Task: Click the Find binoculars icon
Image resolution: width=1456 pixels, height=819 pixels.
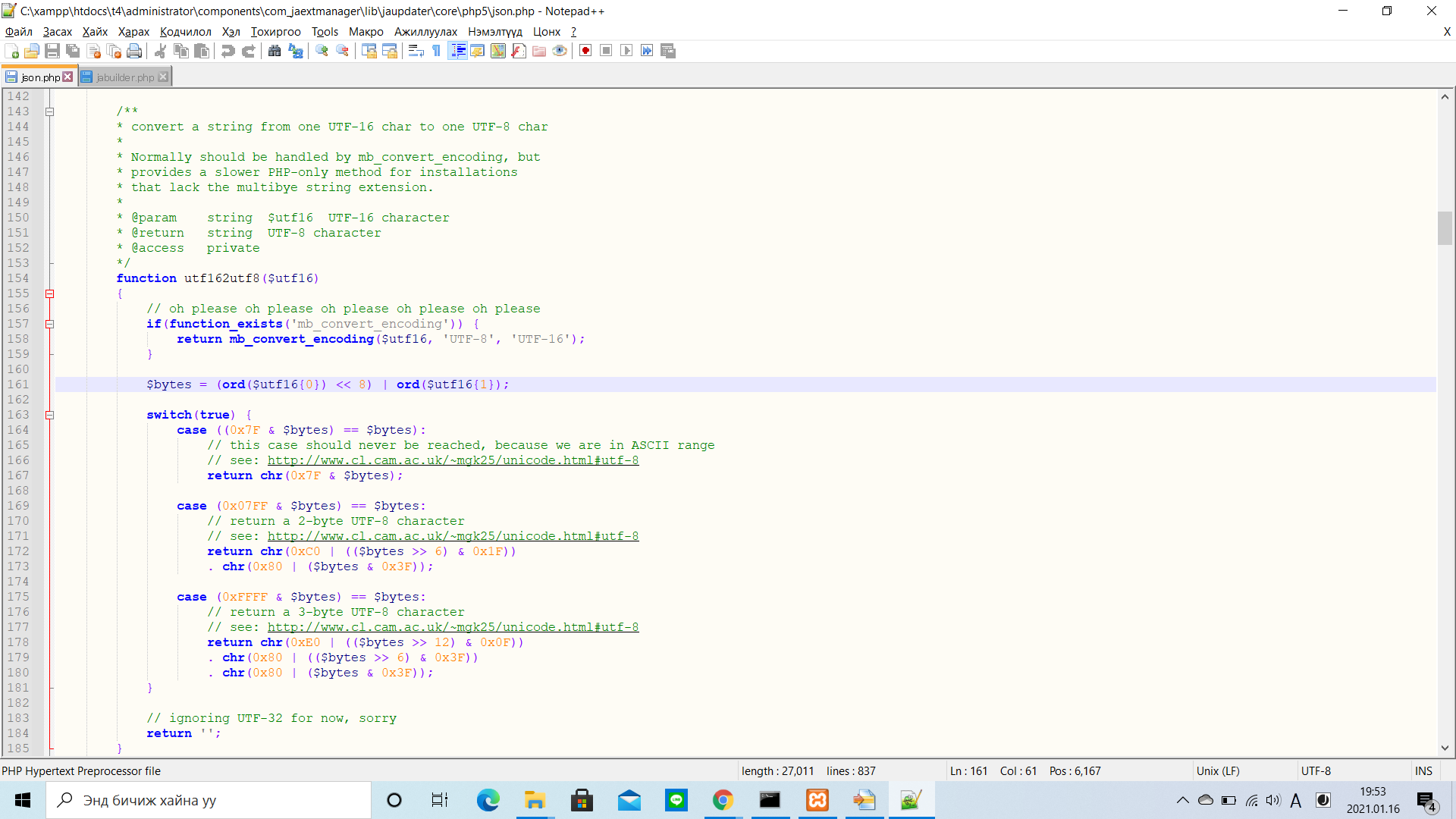Action: pos(275,51)
